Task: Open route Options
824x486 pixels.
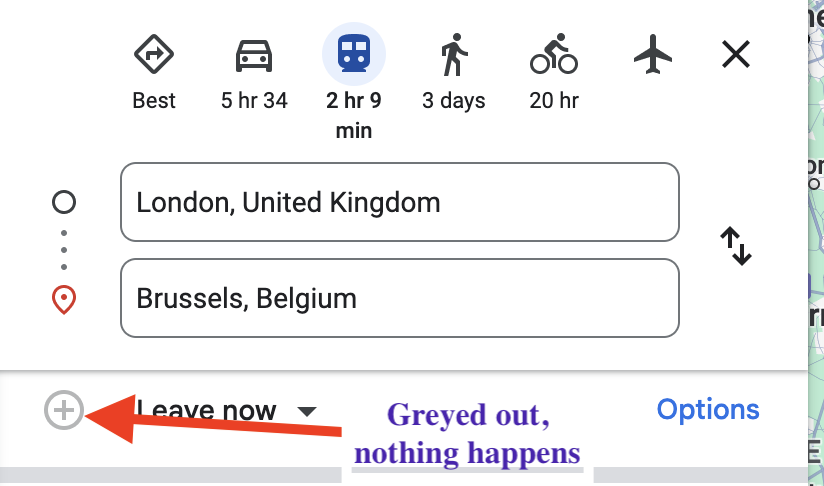Action: coord(708,409)
